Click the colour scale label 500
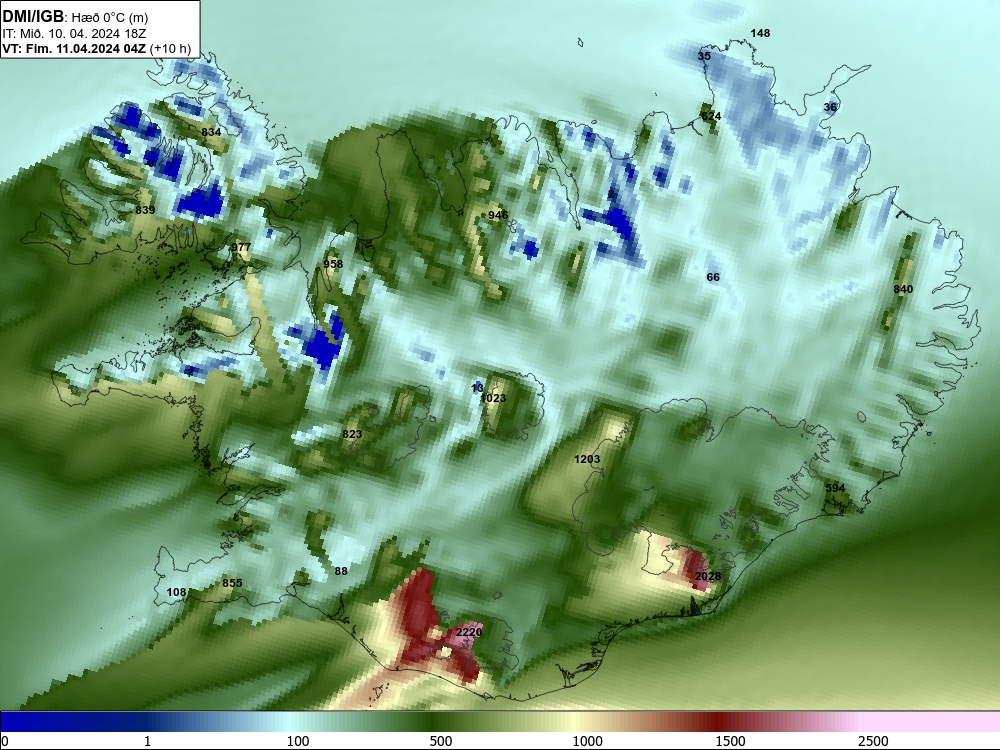 441,741
